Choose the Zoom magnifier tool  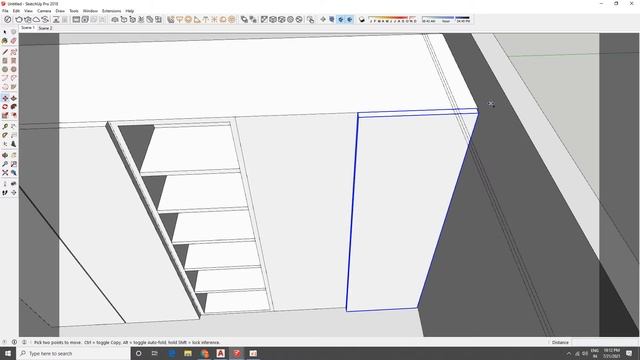click(5, 164)
